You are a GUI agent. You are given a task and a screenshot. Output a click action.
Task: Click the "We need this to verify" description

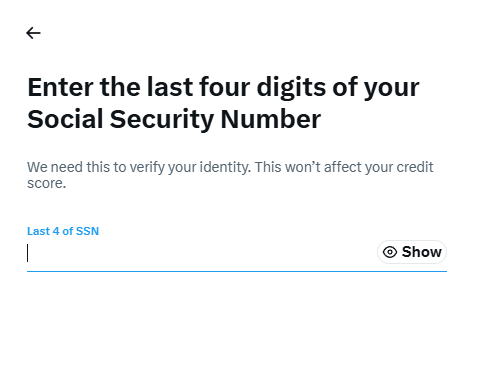(x=230, y=175)
